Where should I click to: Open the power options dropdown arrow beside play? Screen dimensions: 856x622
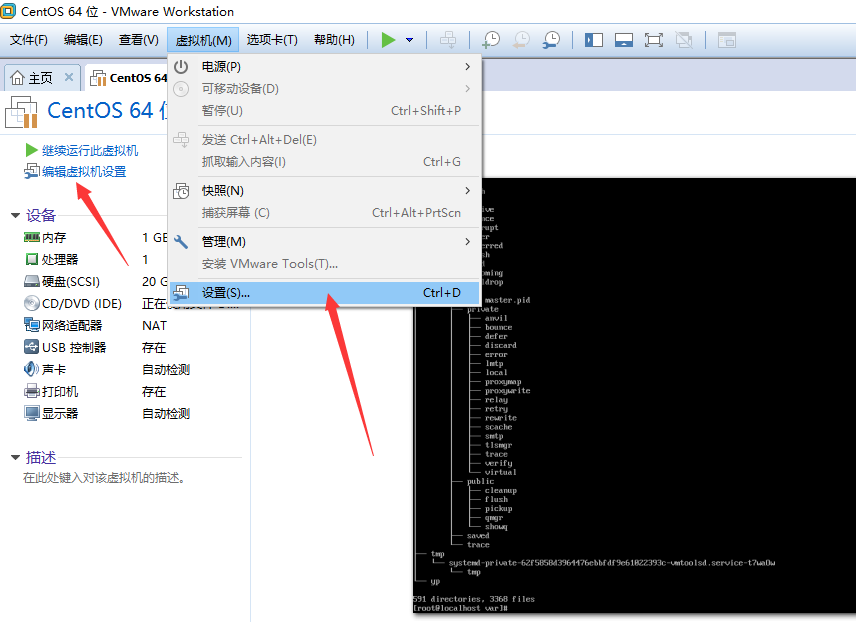(x=409, y=40)
